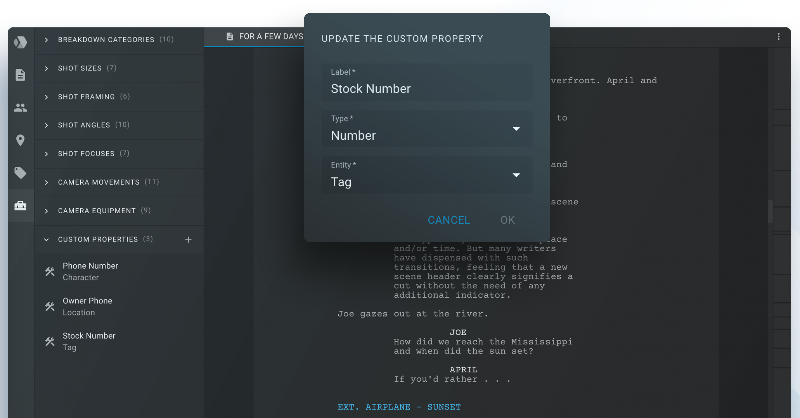Open the locations pin sidebar icon
Viewport: 800px width, 418px height.
(20, 140)
